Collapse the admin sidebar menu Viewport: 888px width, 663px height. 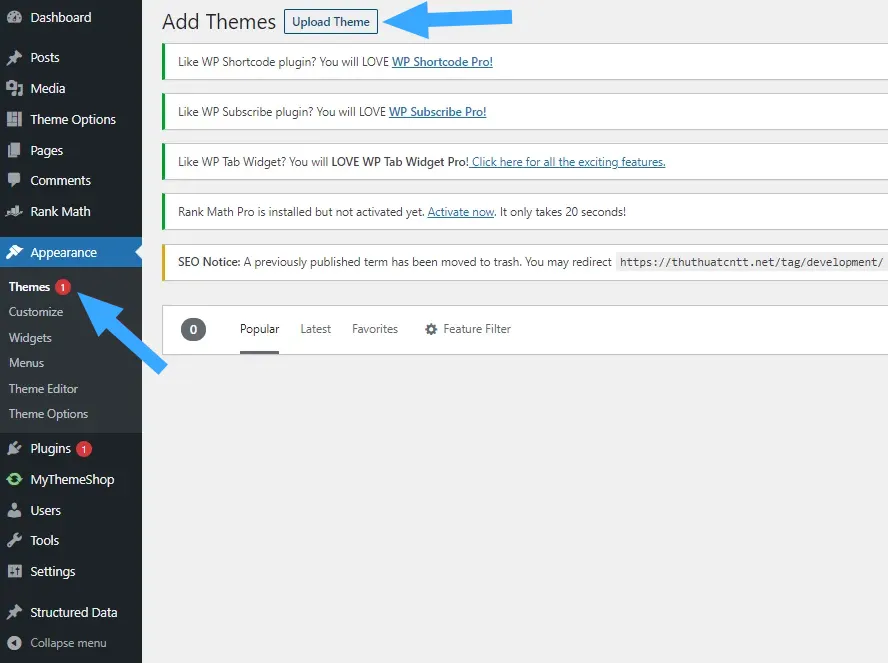coord(14,643)
